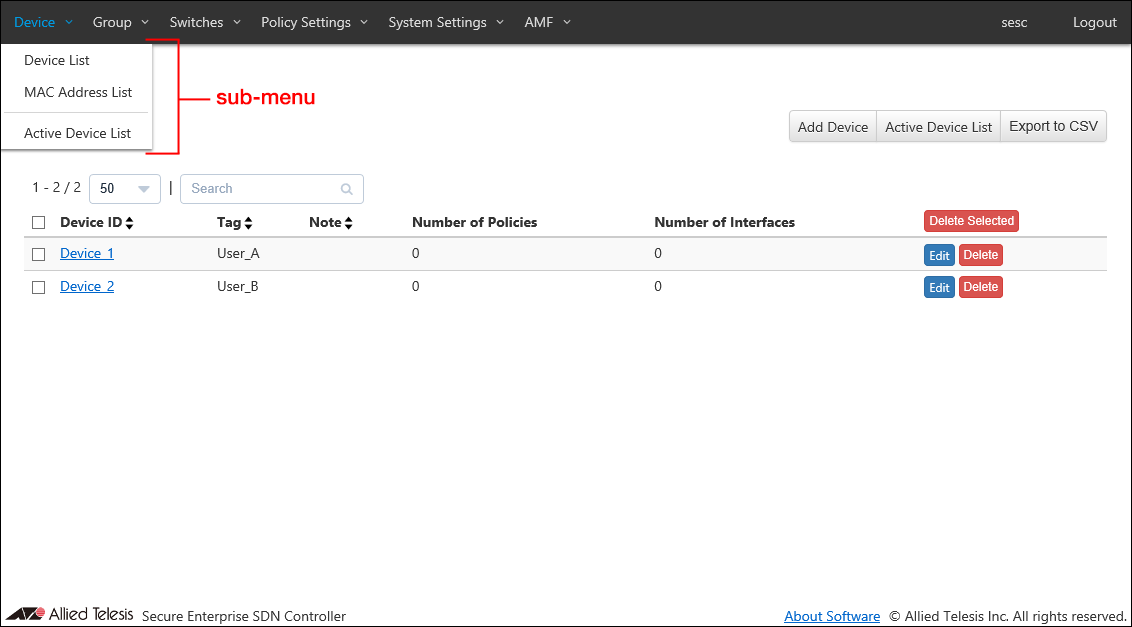Expand the Policy Settings menu
The image size is (1132, 627).
(314, 22)
